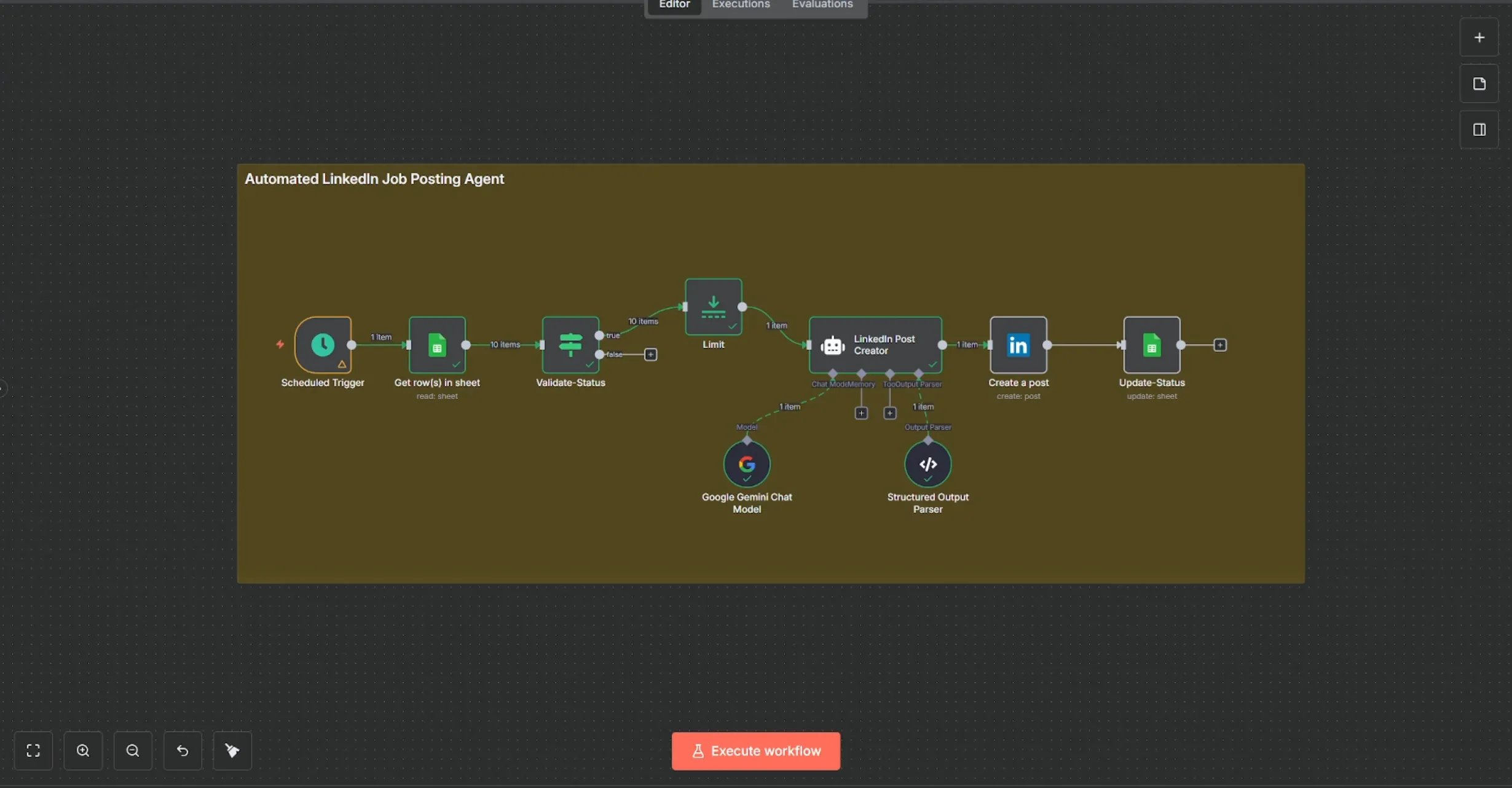Add a Tool sub-node to the agent
Screen dimensions: 1512x788
(x=890, y=413)
